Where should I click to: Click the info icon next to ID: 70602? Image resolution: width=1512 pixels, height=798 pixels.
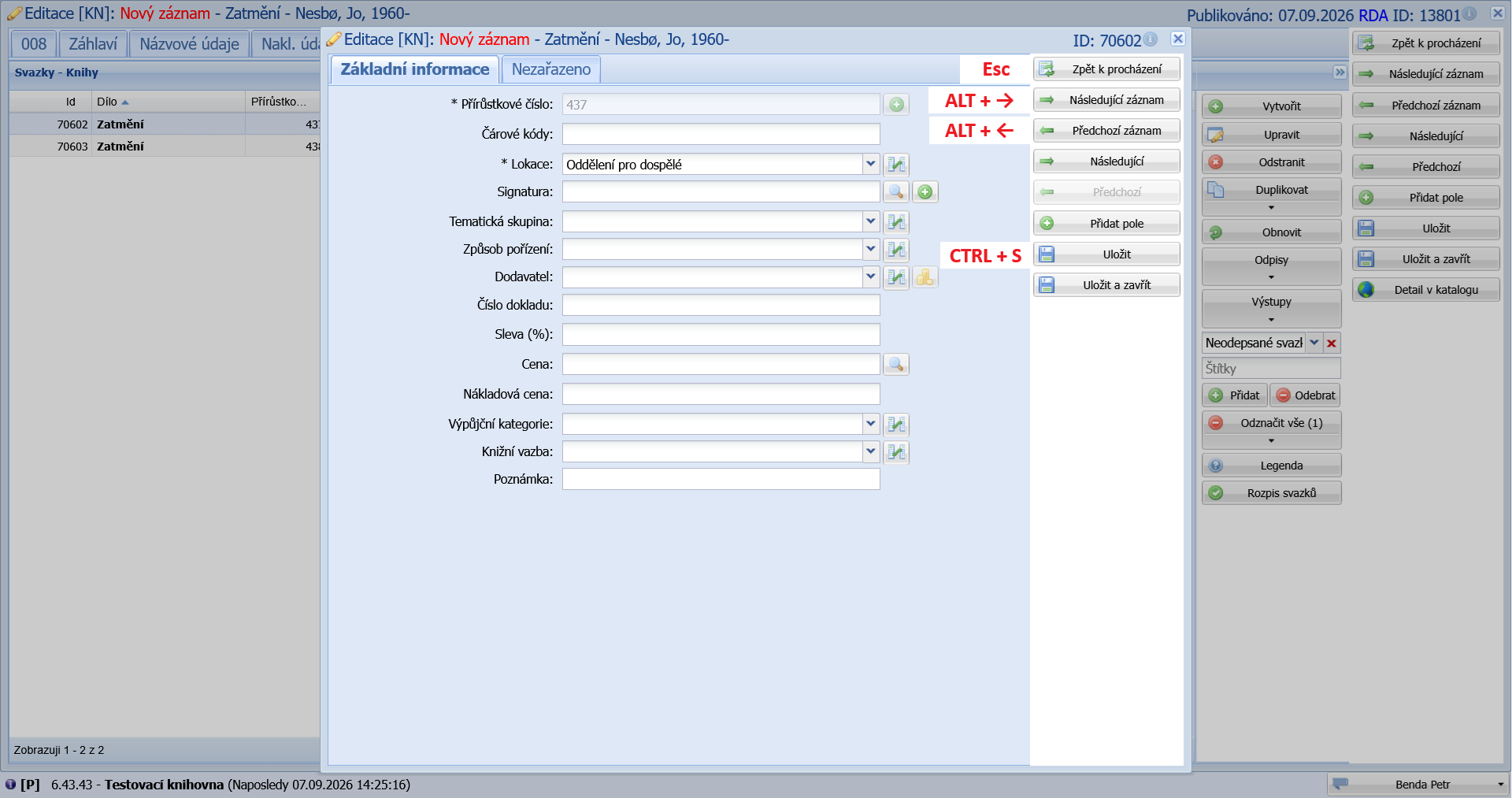(1151, 39)
